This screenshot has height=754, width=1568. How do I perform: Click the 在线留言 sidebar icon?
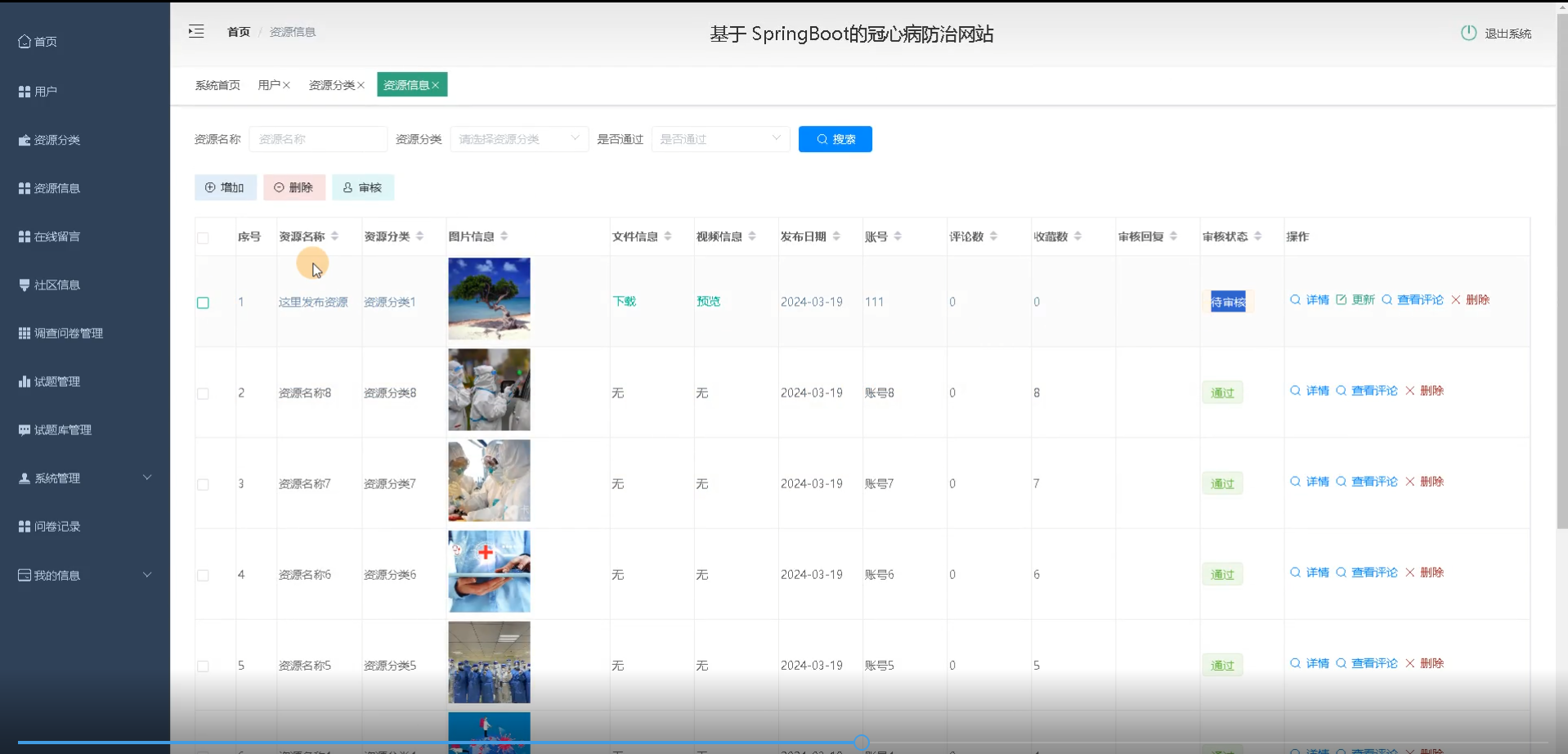click(25, 236)
